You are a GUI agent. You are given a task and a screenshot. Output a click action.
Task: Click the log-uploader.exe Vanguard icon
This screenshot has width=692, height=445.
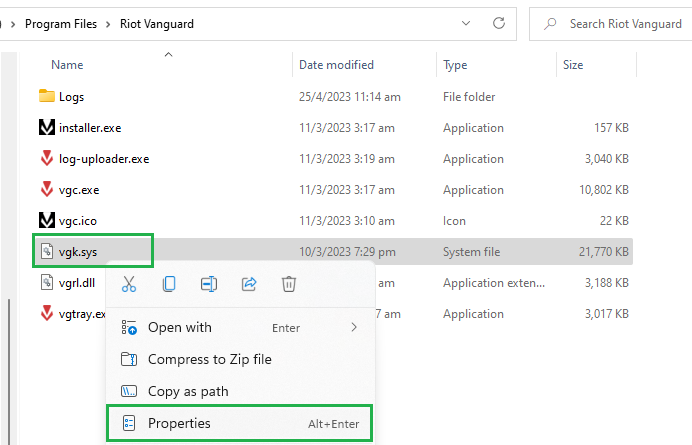click(x=47, y=158)
